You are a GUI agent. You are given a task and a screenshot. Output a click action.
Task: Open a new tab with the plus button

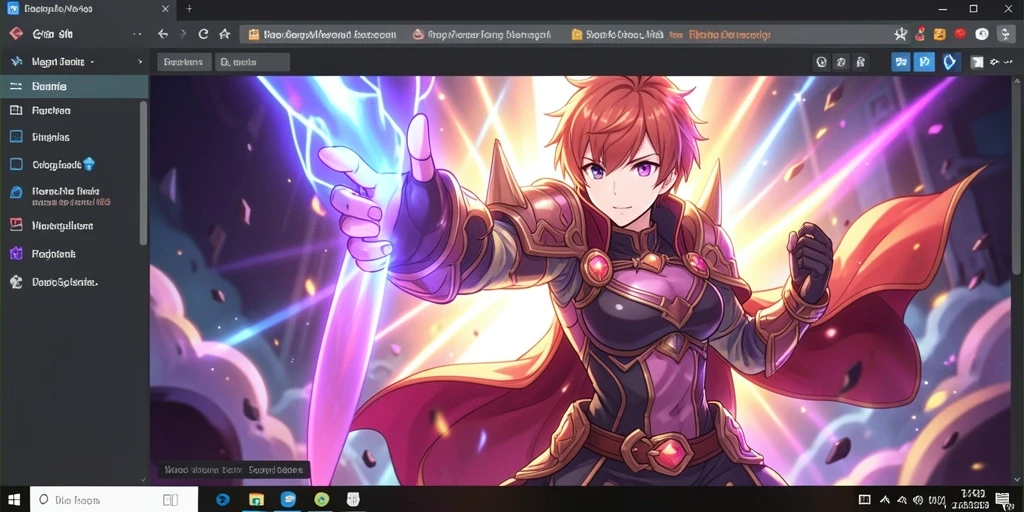[189, 9]
